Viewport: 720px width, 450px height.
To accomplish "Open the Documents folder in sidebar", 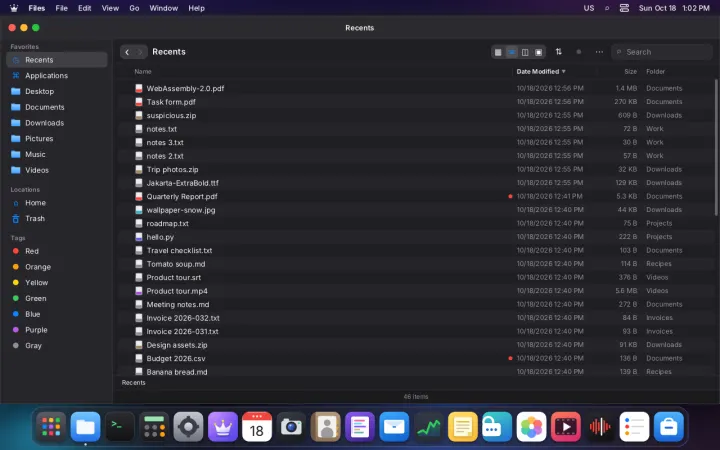I will click(57, 107).
